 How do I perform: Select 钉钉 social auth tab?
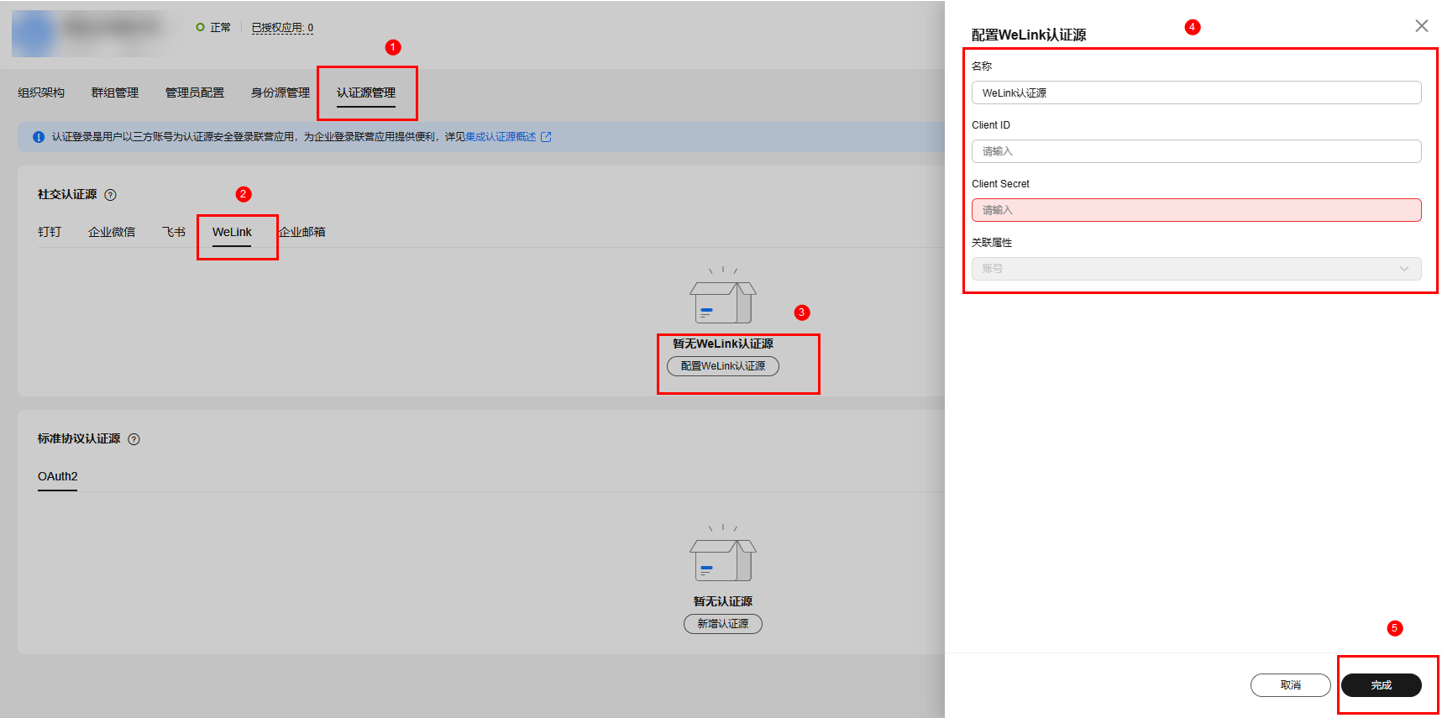coord(50,232)
